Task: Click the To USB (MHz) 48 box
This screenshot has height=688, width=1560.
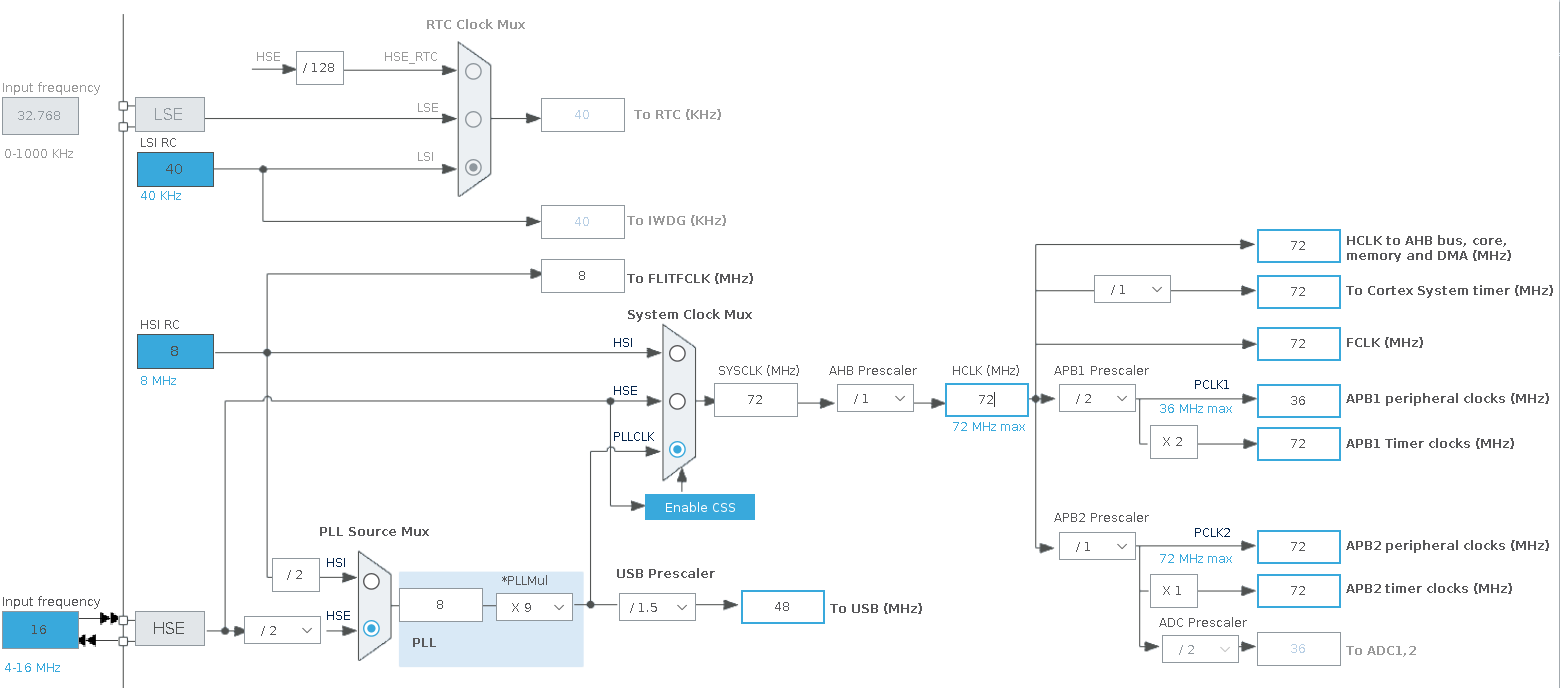Action: click(783, 607)
